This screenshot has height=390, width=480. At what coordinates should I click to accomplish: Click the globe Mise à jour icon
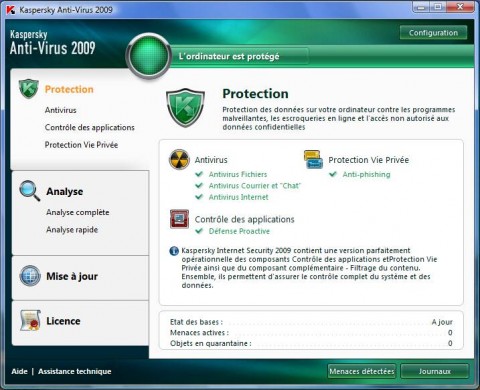30,276
